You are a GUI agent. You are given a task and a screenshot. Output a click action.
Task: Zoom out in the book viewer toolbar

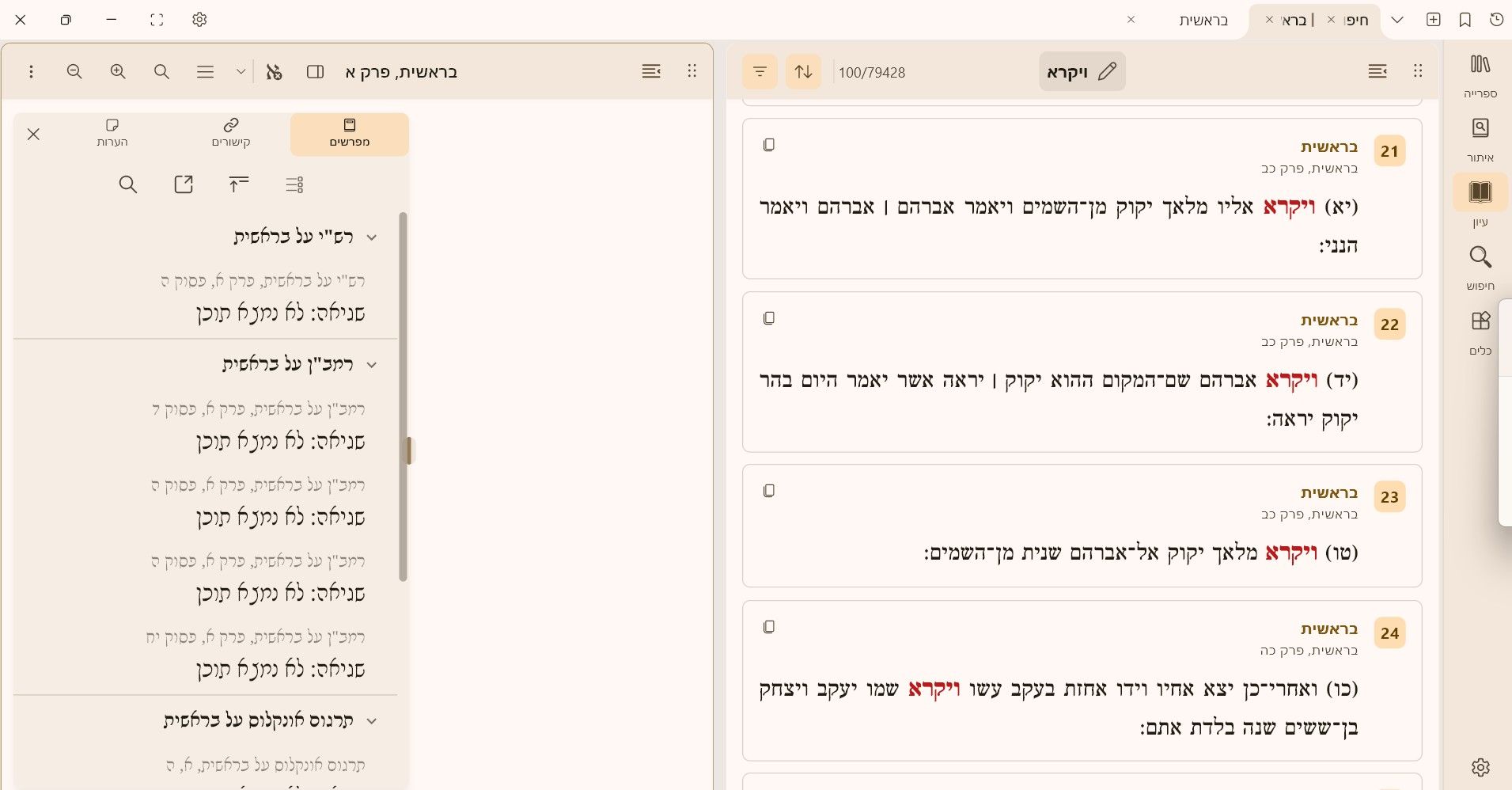click(74, 72)
